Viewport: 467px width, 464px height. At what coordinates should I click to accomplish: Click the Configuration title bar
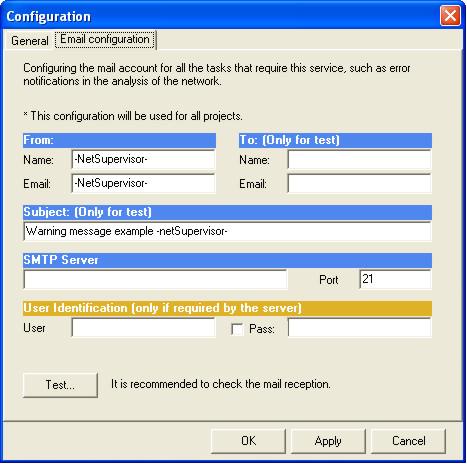pyautogui.click(x=220, y=16)
